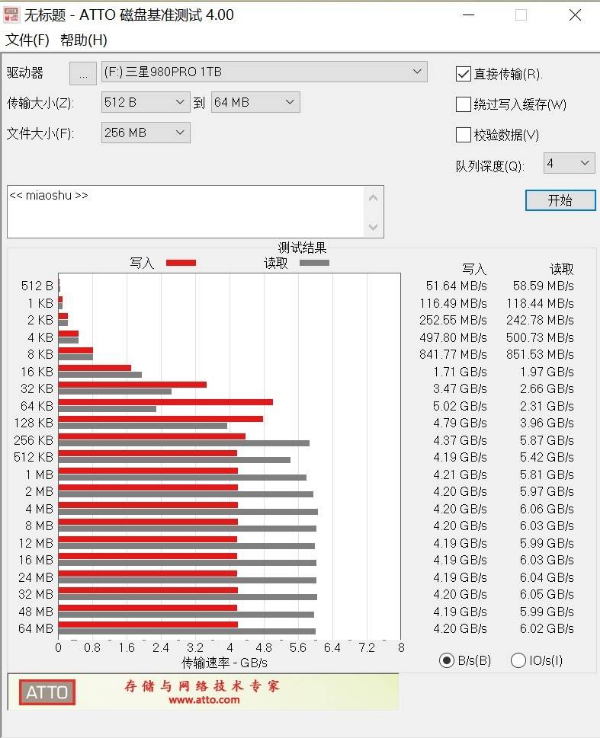Click the 51.64 MB/s write value
600x738 pixels.
(456, 286)
